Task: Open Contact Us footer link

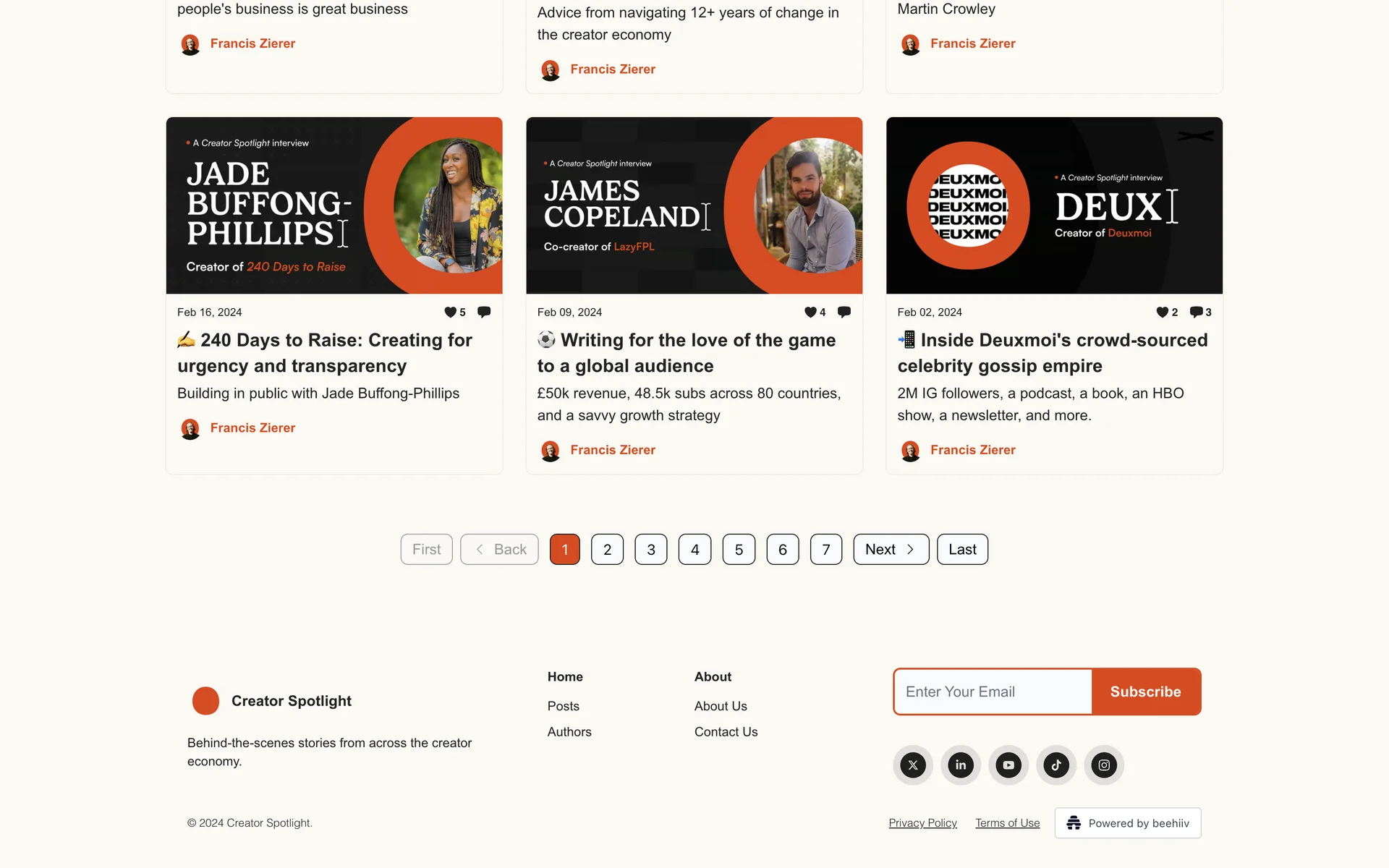Action: (x=726, y=731)
